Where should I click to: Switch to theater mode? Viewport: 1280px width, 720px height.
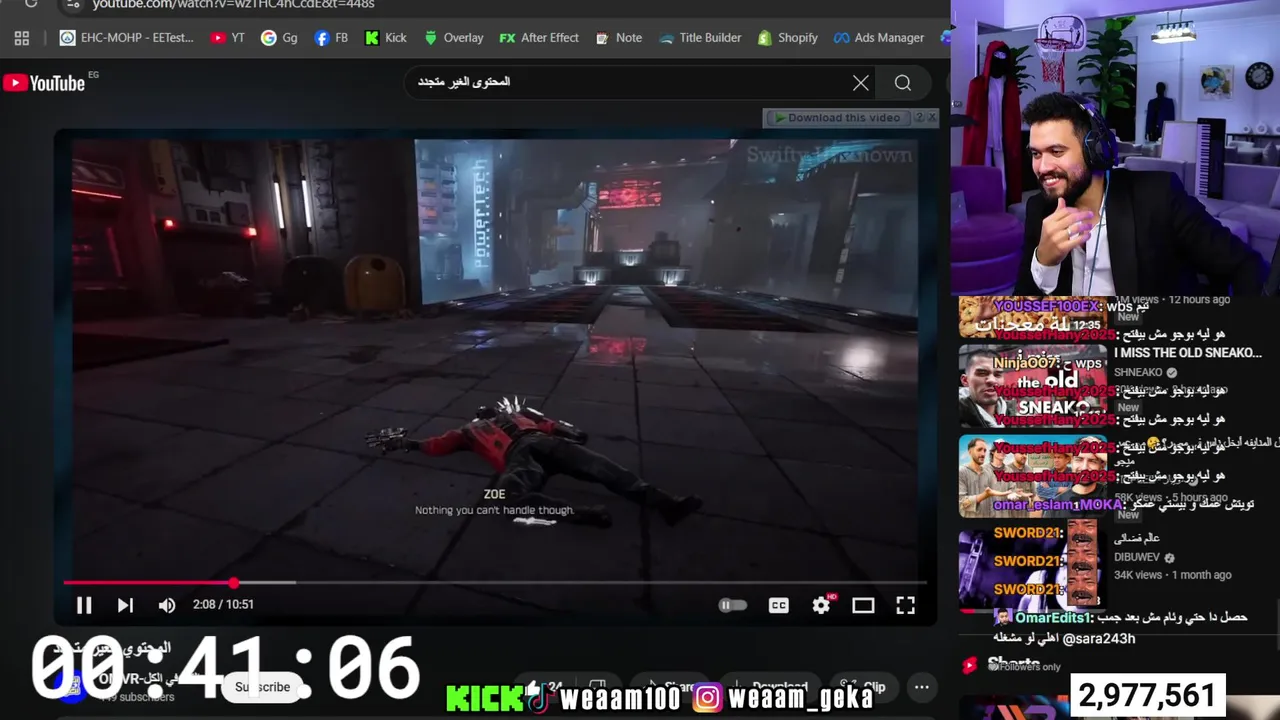click(863, 605)
